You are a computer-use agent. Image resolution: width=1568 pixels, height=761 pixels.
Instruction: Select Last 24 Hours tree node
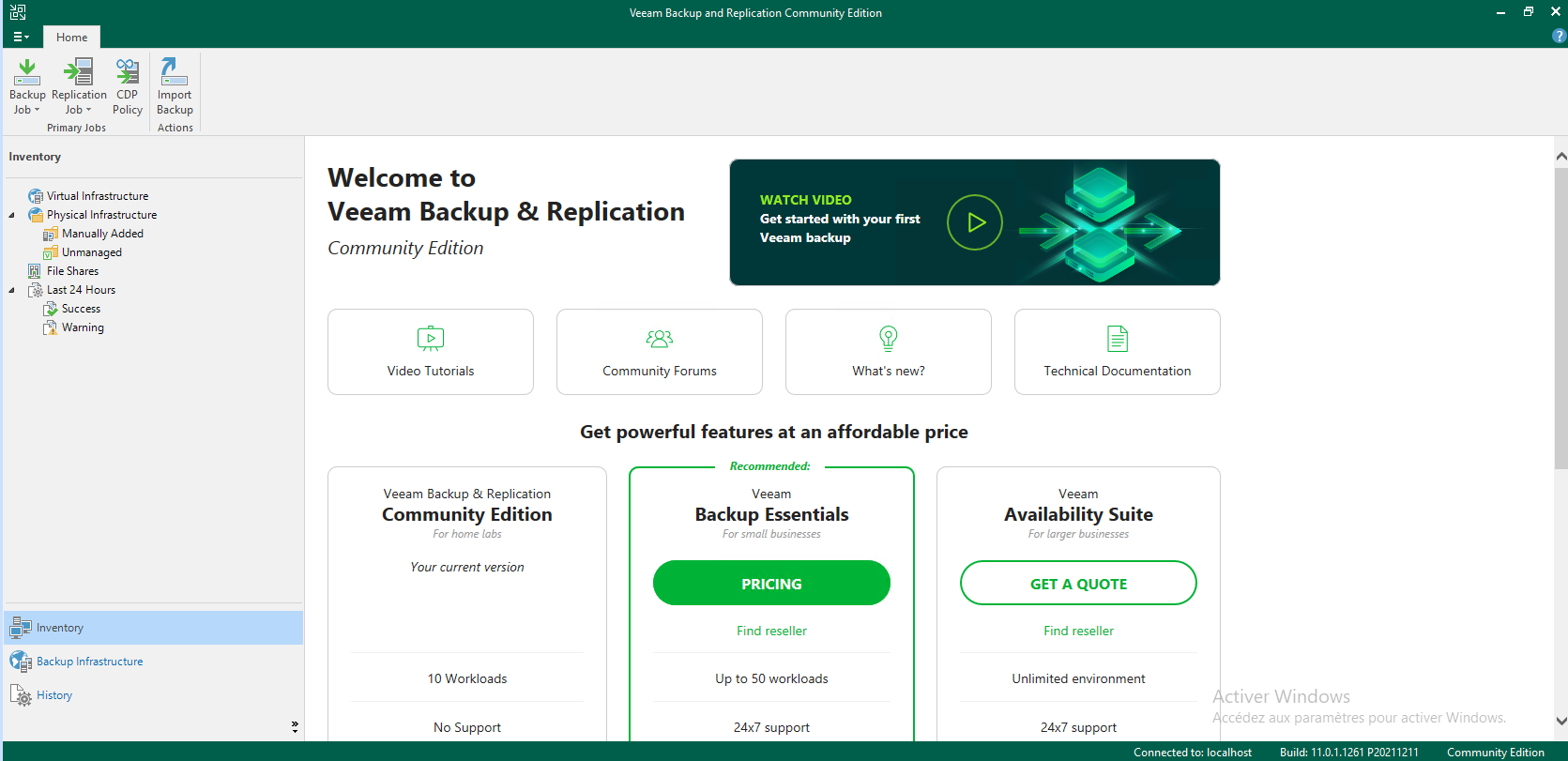tap(82, 290)
